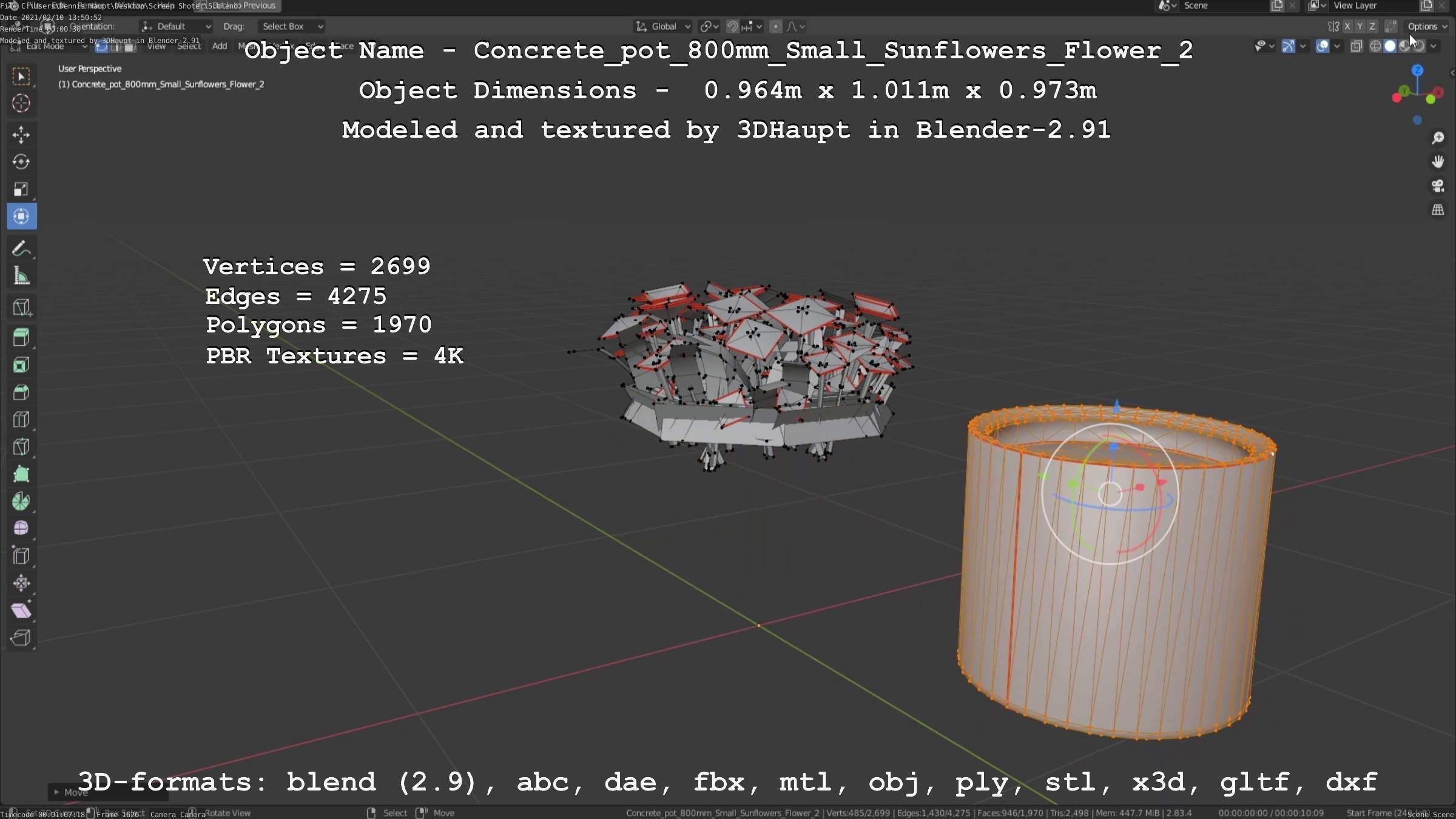Pick the Annotate pencil tool
The height and width of the screenshot is (819, 1456).
(x=21, y=249)
